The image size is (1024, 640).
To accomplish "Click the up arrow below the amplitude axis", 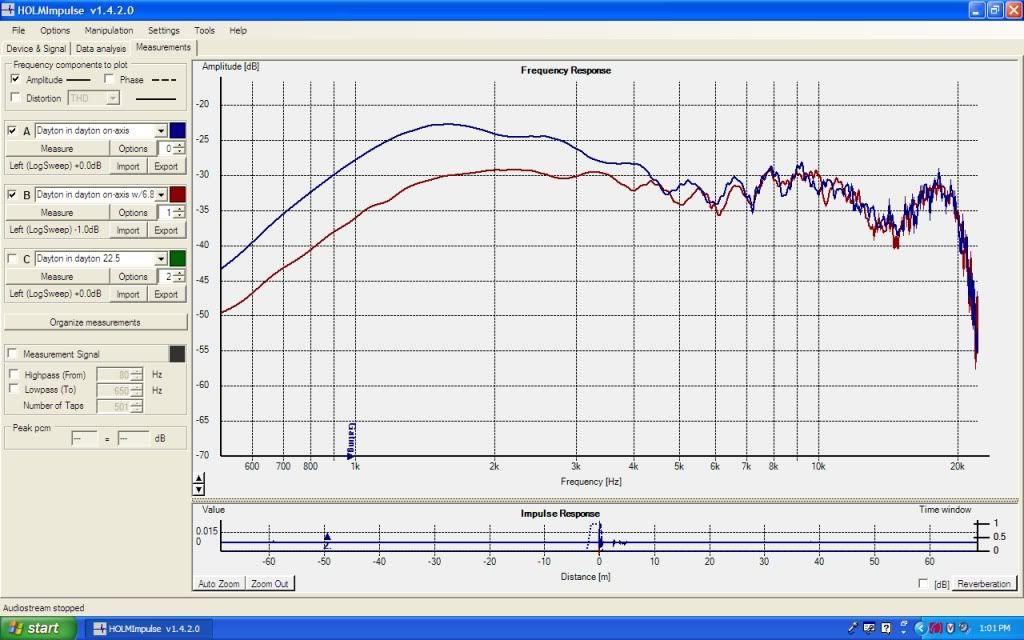I will coord(198,479).
